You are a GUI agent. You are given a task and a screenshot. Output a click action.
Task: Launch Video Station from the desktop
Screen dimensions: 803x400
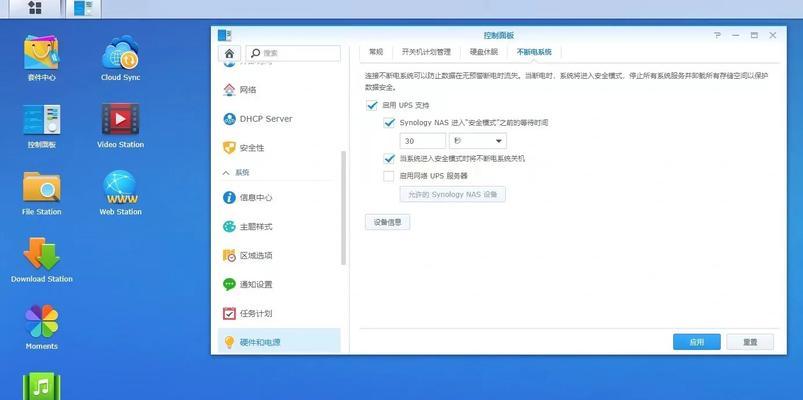pos(120,125)
